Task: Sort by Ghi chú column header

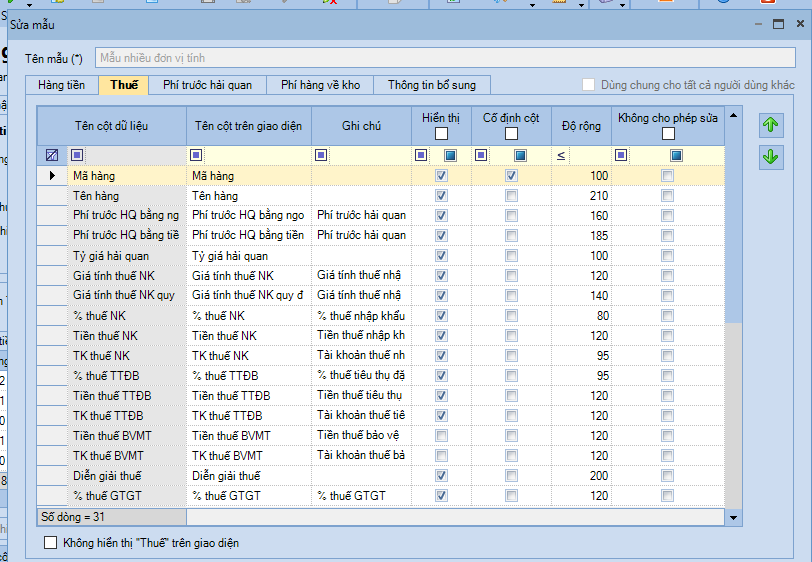Action: (361, 126)
